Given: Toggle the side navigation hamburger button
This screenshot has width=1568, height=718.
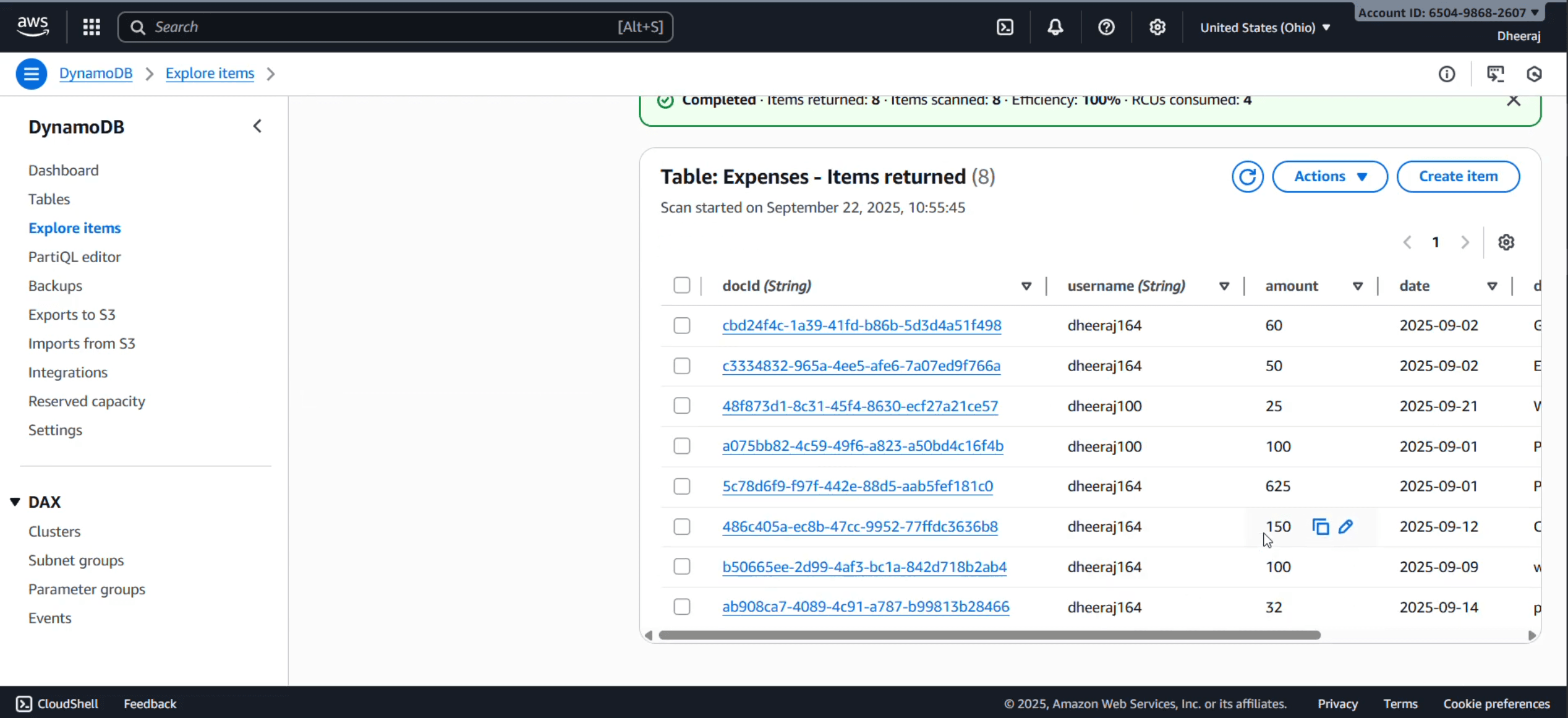Looking at the screenshot, I should [32, 74].
